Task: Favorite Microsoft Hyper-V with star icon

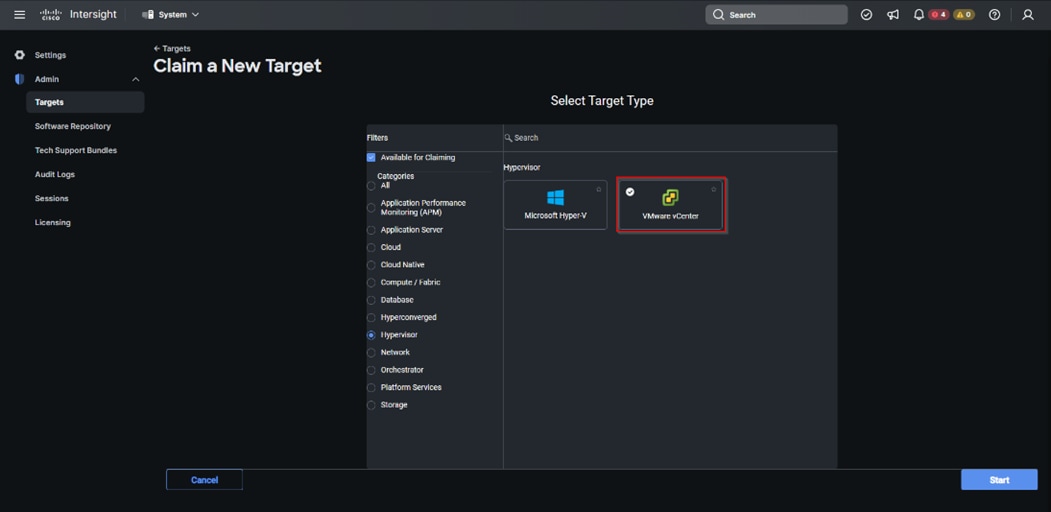Action: click(599, 190)
